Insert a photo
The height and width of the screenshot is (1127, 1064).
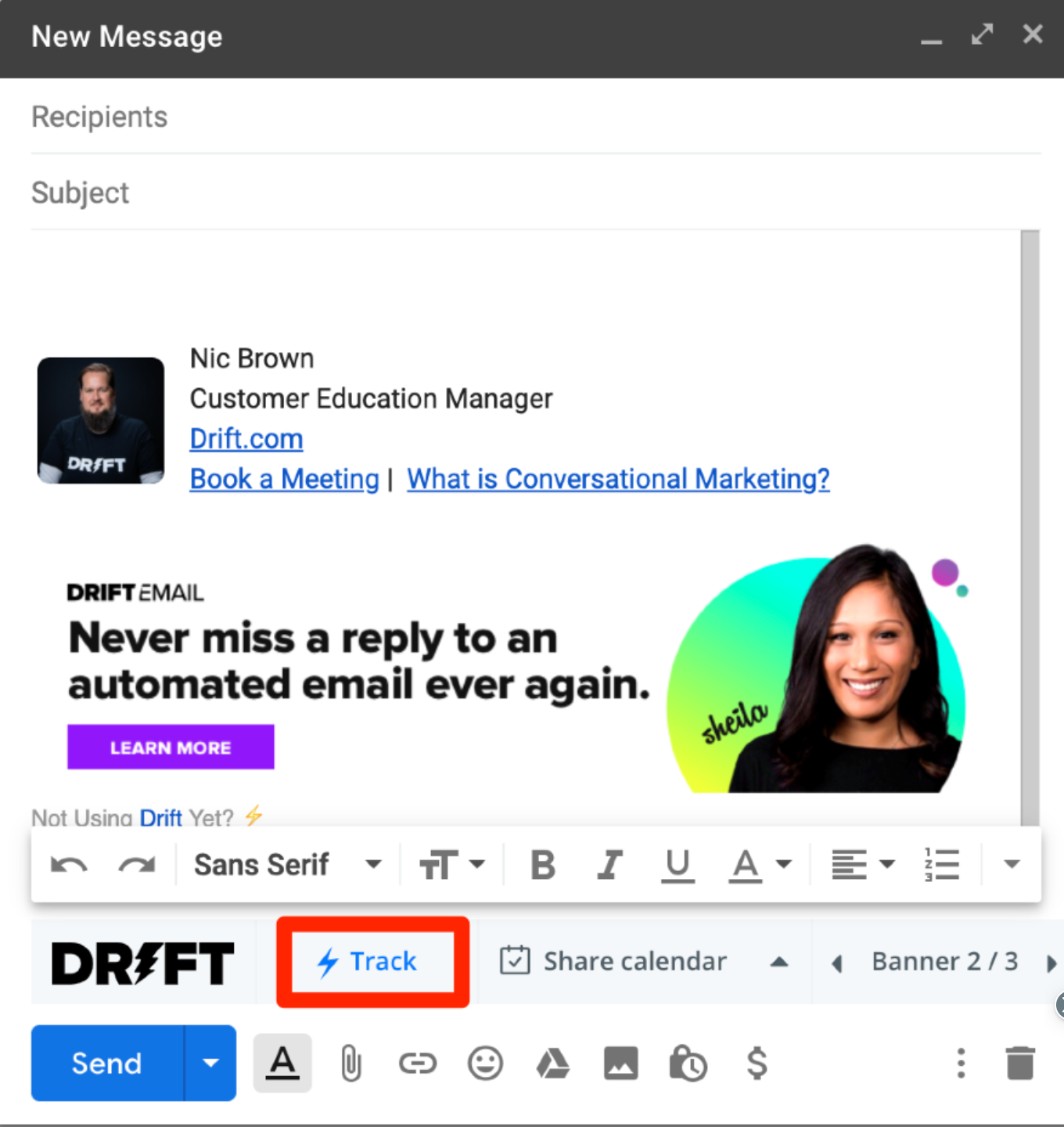[620, 1064]
